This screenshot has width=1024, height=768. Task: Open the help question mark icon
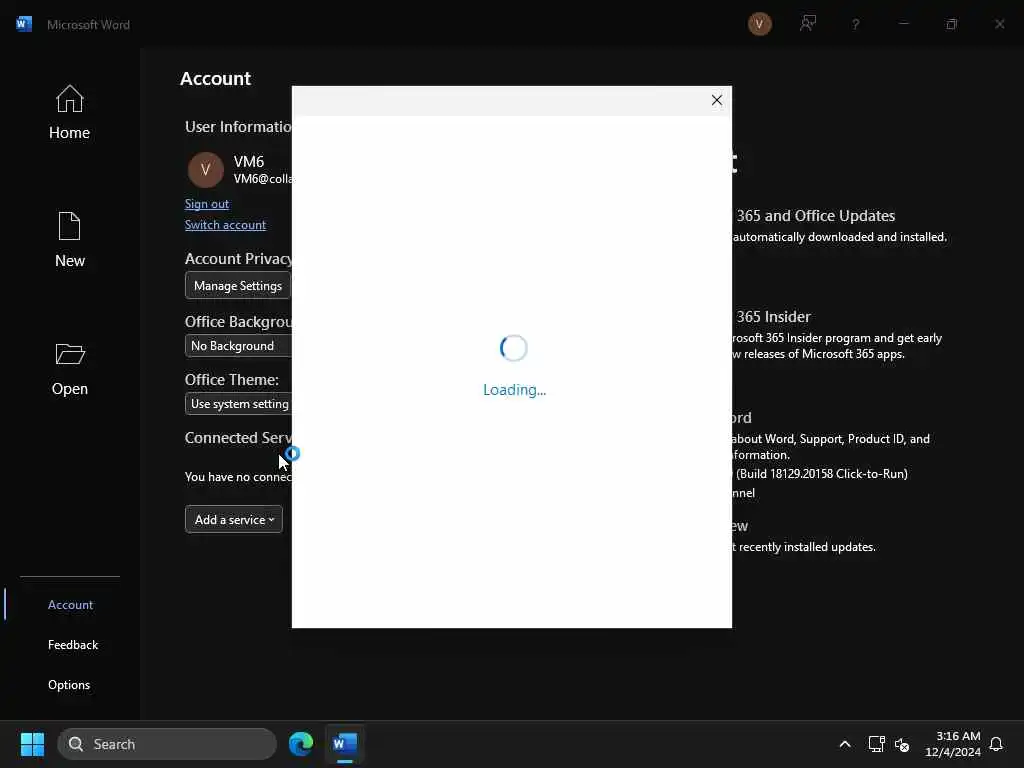click(x=856, y=24)
